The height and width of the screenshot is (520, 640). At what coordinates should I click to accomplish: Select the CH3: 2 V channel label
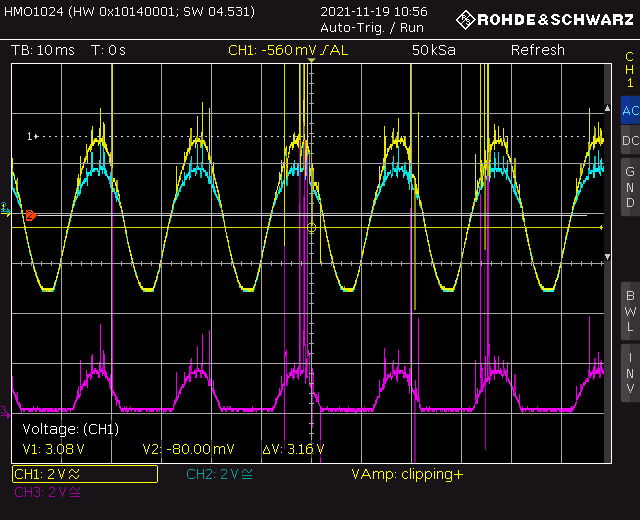click(47, 492)
